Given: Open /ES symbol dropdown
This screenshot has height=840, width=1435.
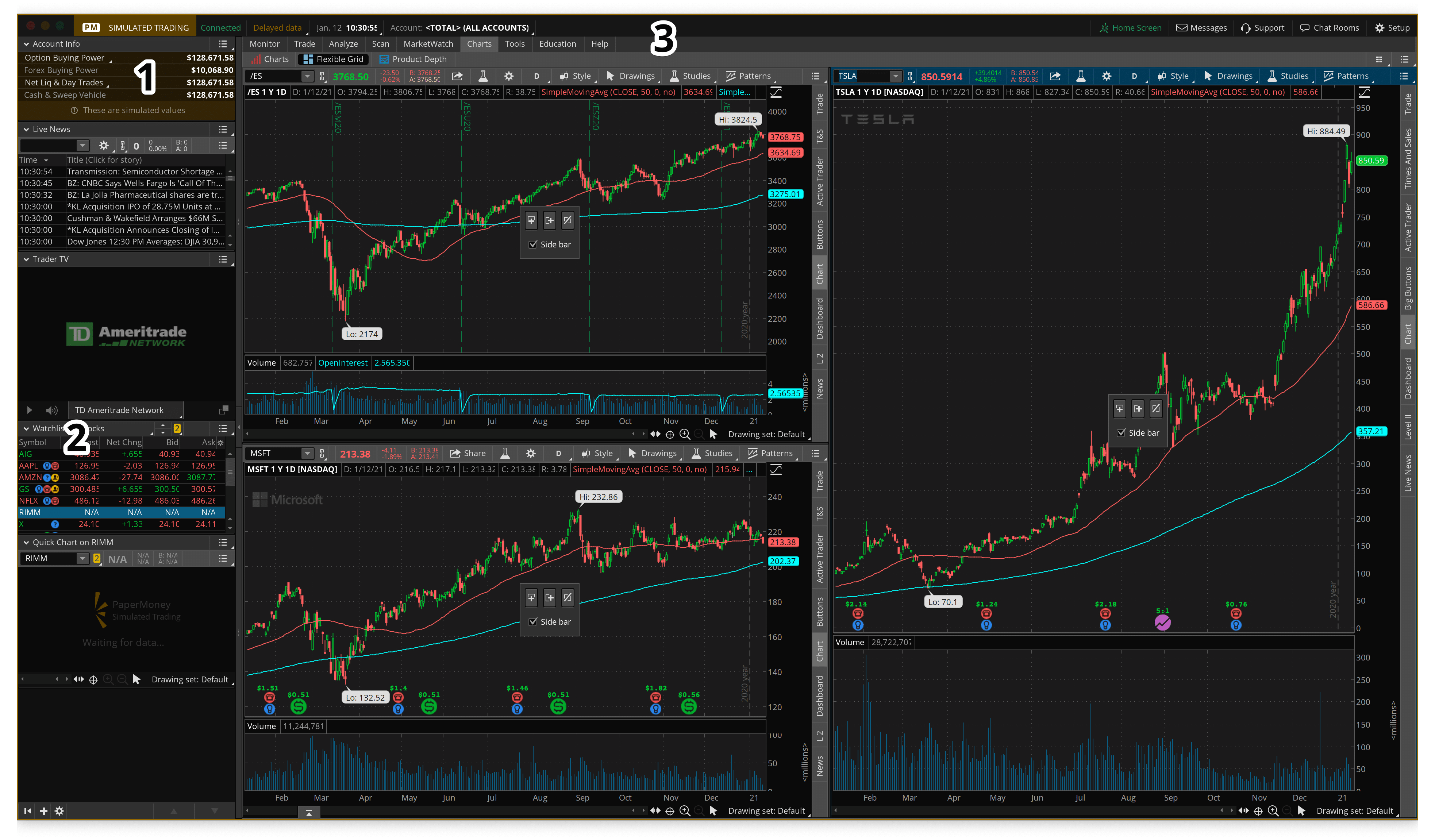Looking at the screenshot, I should pyautogui.click(x=307, y=76).
